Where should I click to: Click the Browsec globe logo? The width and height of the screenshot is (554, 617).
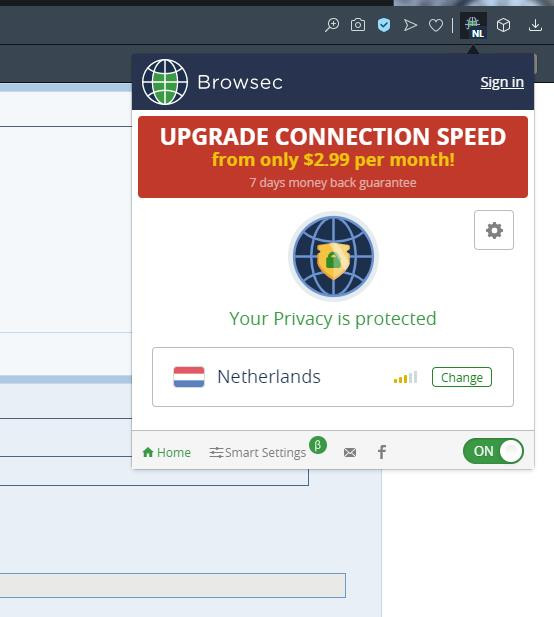click(x=165, y=82)
